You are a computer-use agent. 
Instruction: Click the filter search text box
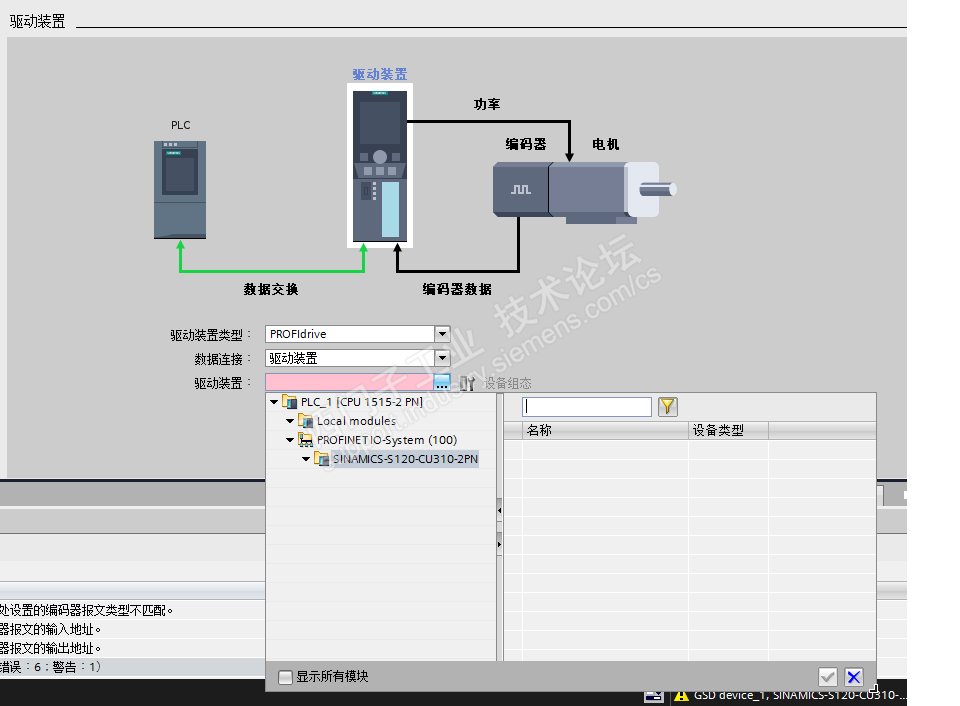tap(587, 407)
